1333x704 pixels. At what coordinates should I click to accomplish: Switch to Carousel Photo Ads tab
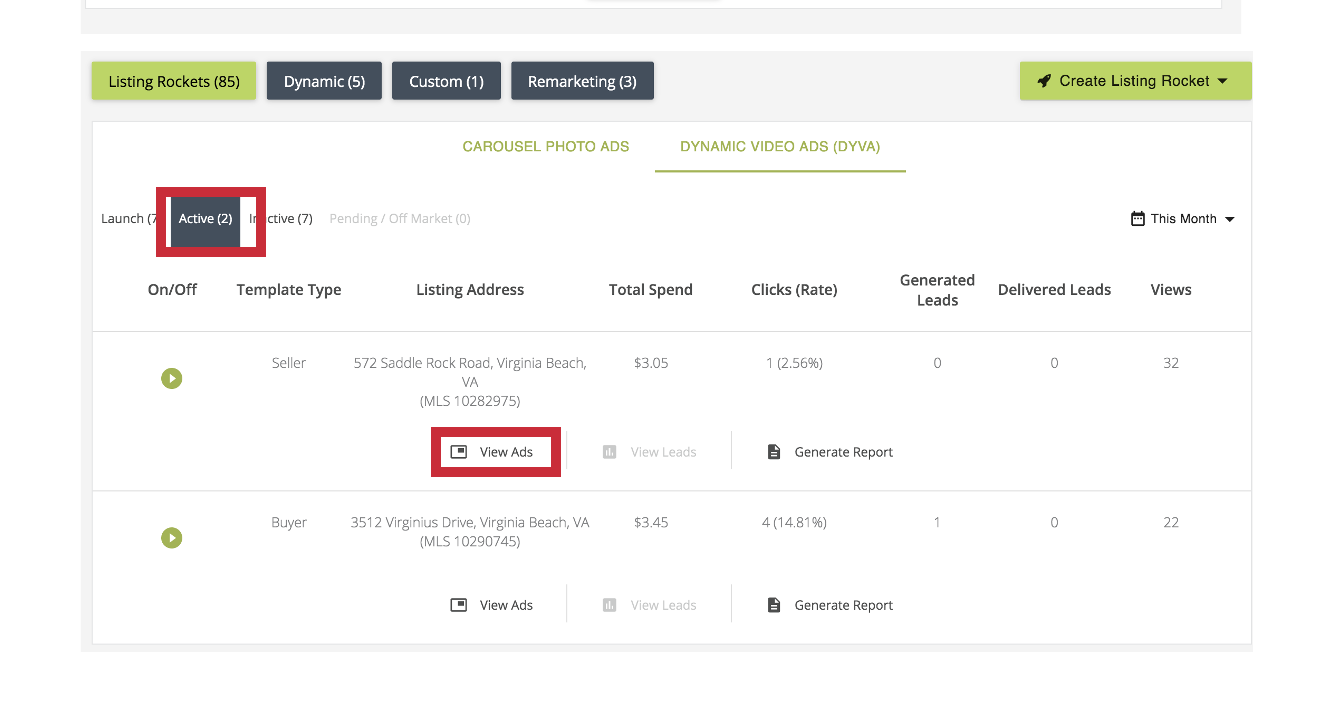[x=545, y=146]
